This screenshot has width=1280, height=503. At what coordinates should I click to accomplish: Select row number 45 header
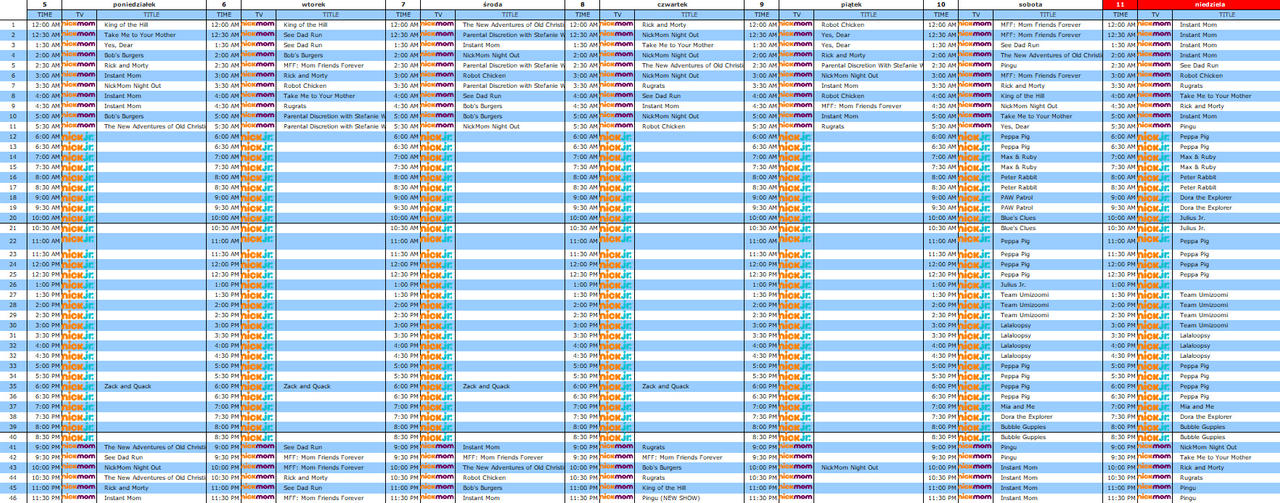tap(14, 487)
